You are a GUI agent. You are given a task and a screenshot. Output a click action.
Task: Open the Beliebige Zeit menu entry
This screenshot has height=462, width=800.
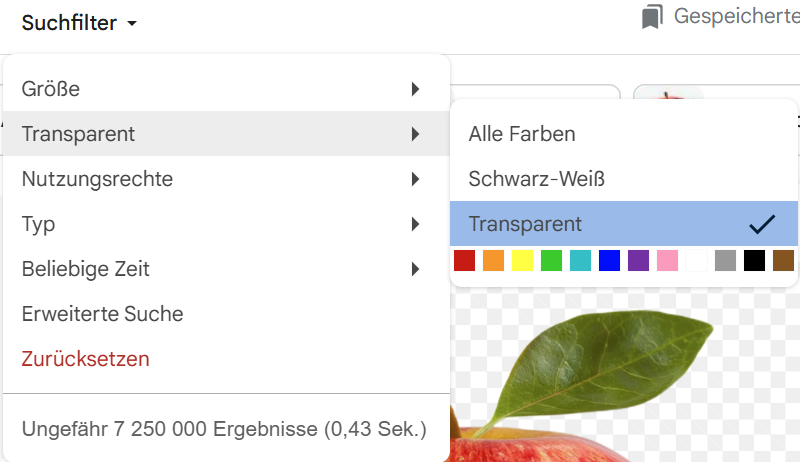[x=86, y=269]
